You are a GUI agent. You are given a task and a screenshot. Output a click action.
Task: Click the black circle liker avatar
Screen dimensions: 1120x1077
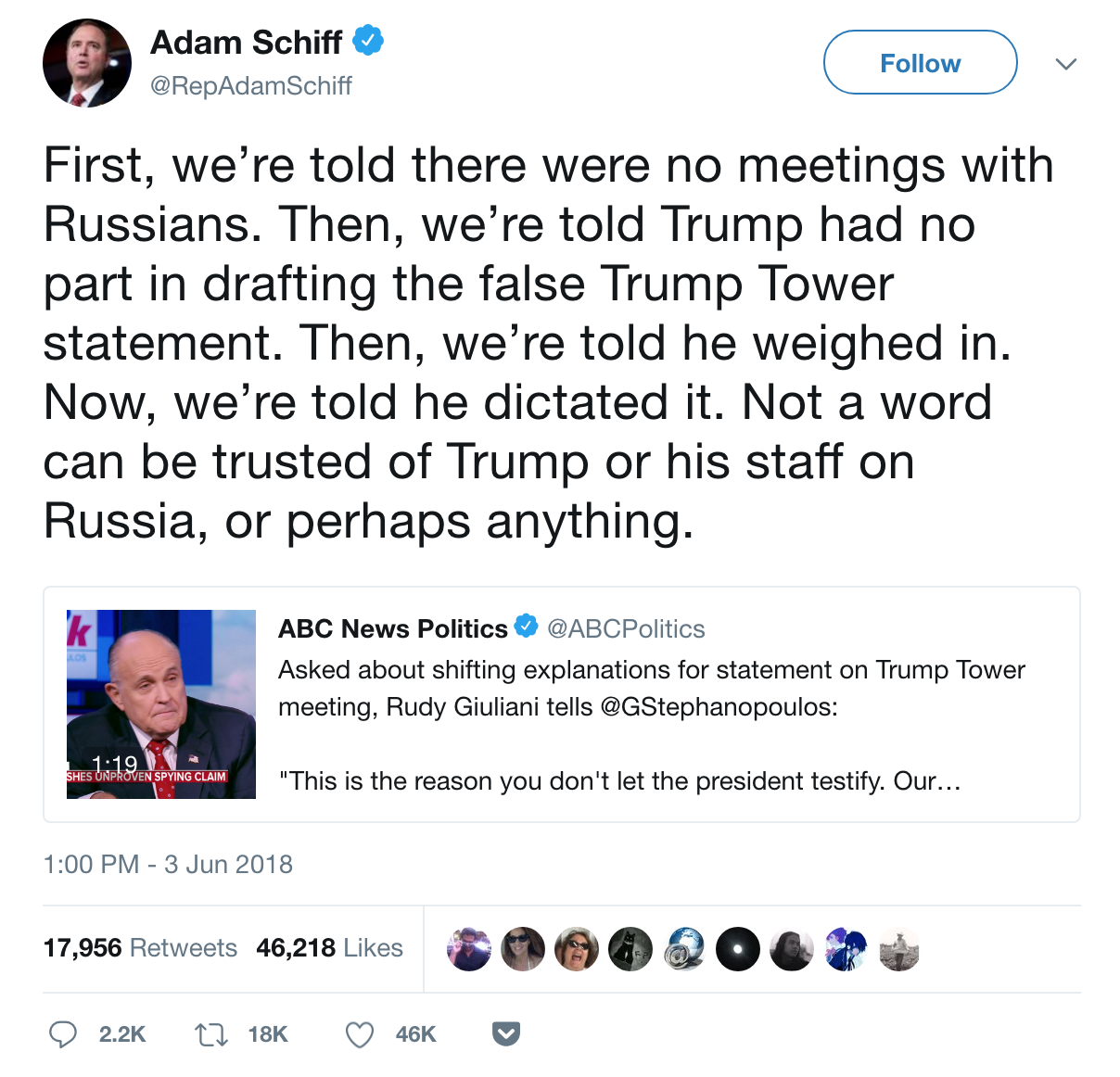coord(738,949)
